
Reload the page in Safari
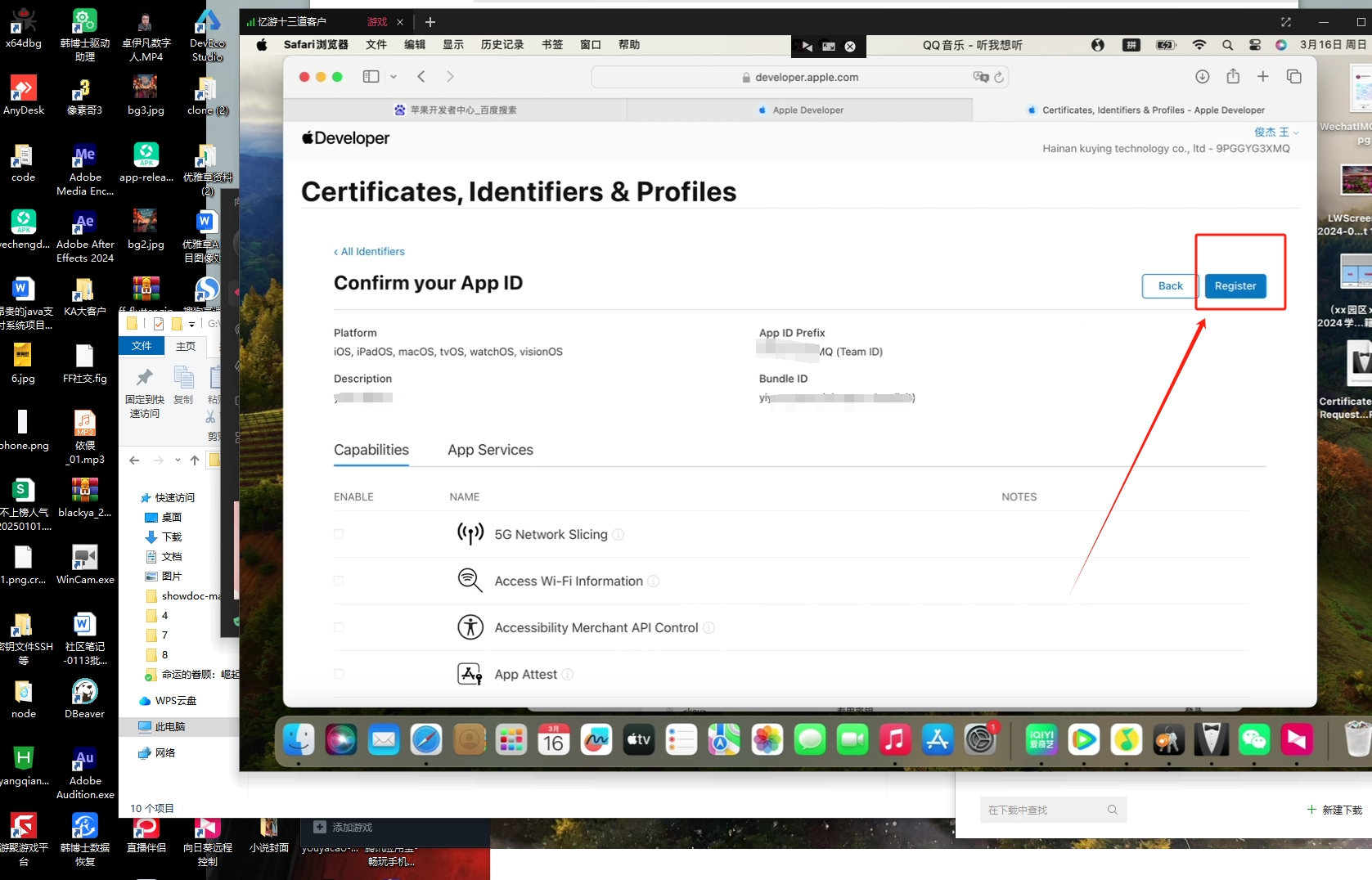coord(999,77)
